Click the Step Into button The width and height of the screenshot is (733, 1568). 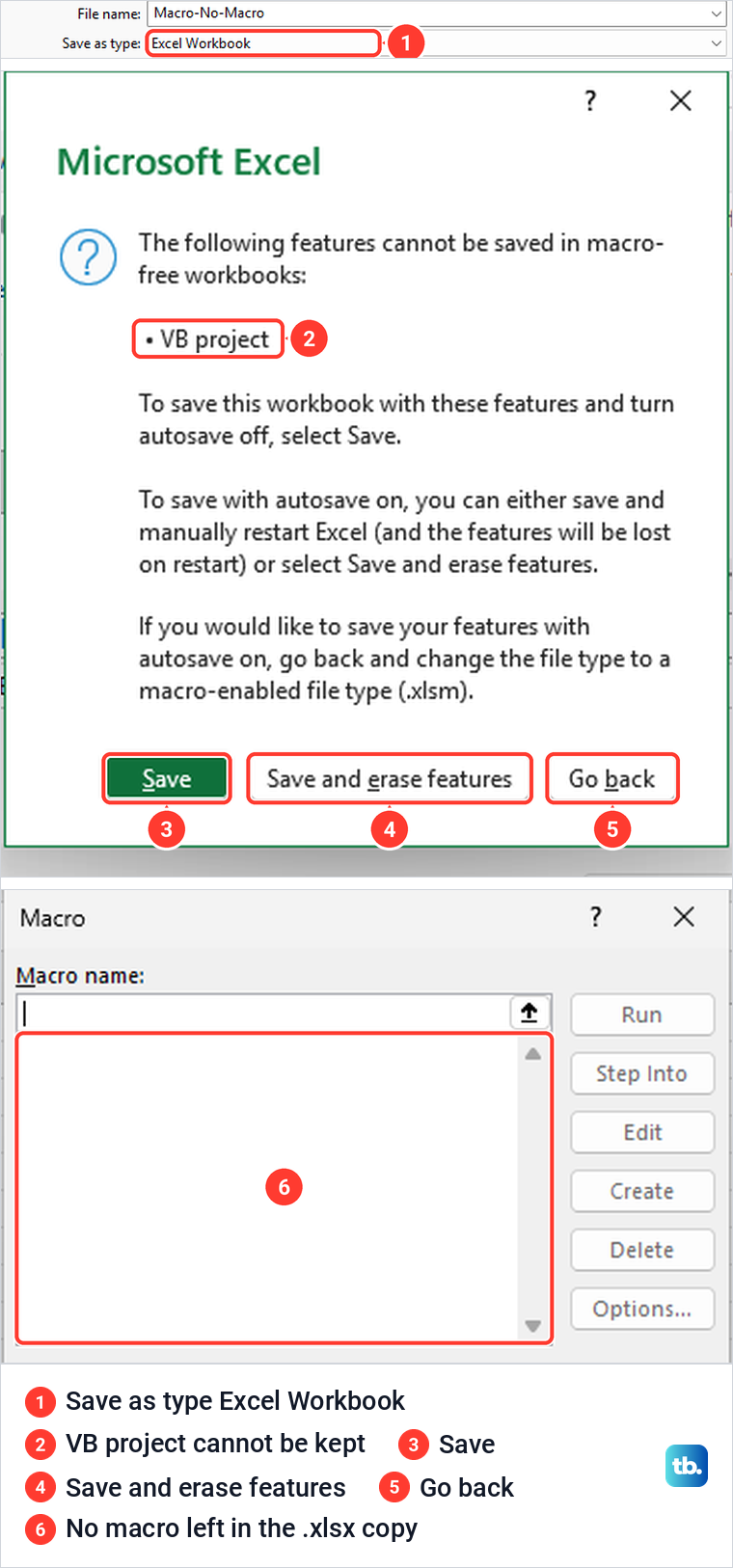click(x=642, y=1073)
